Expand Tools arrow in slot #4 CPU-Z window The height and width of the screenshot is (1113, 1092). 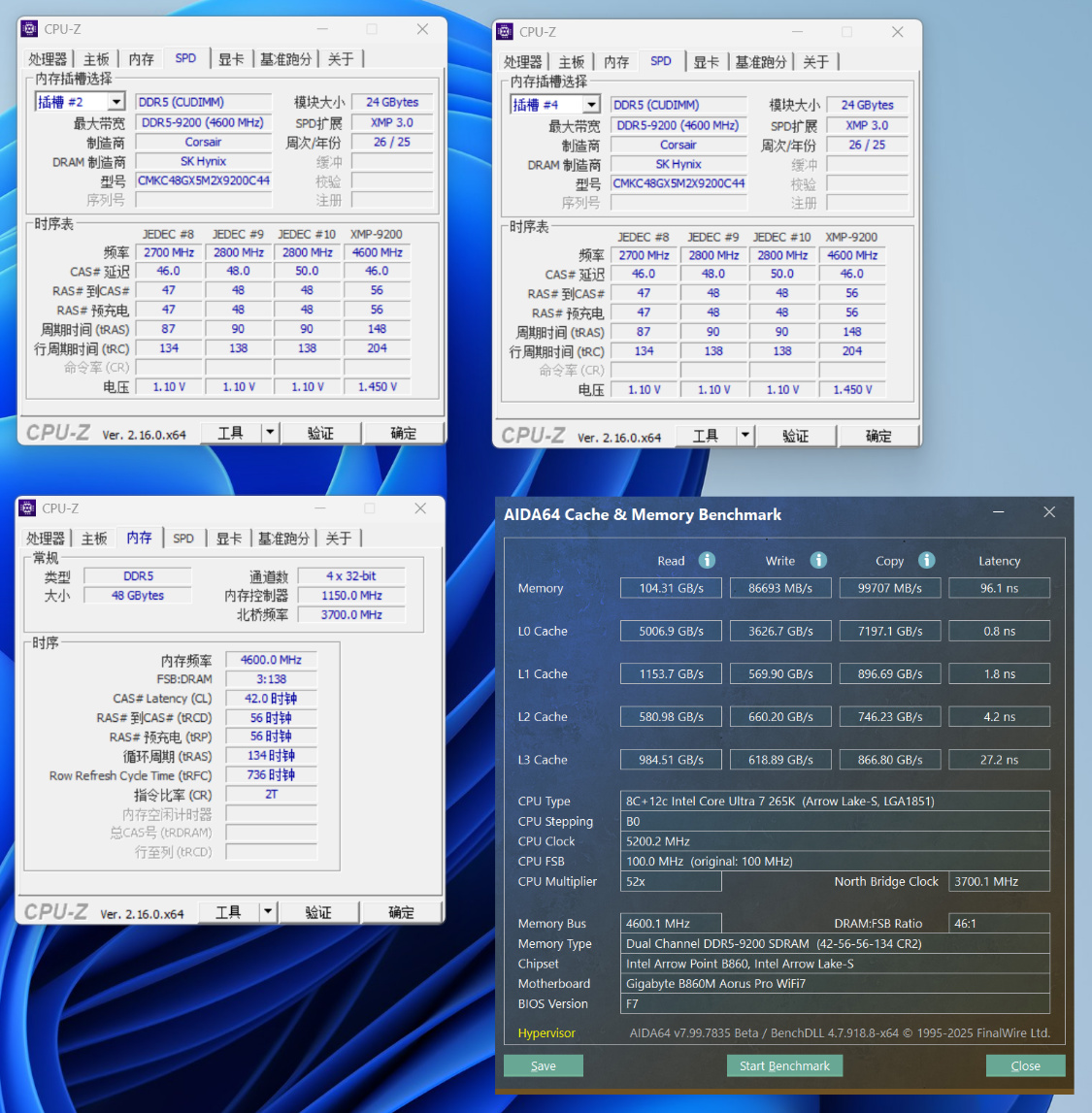(x=745, y=436)
